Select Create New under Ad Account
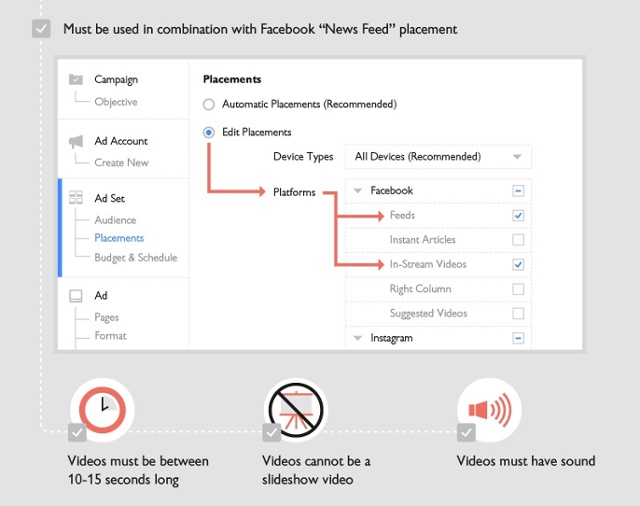The width and height of the screenshot is (640, 506). [x=121, y=162]
